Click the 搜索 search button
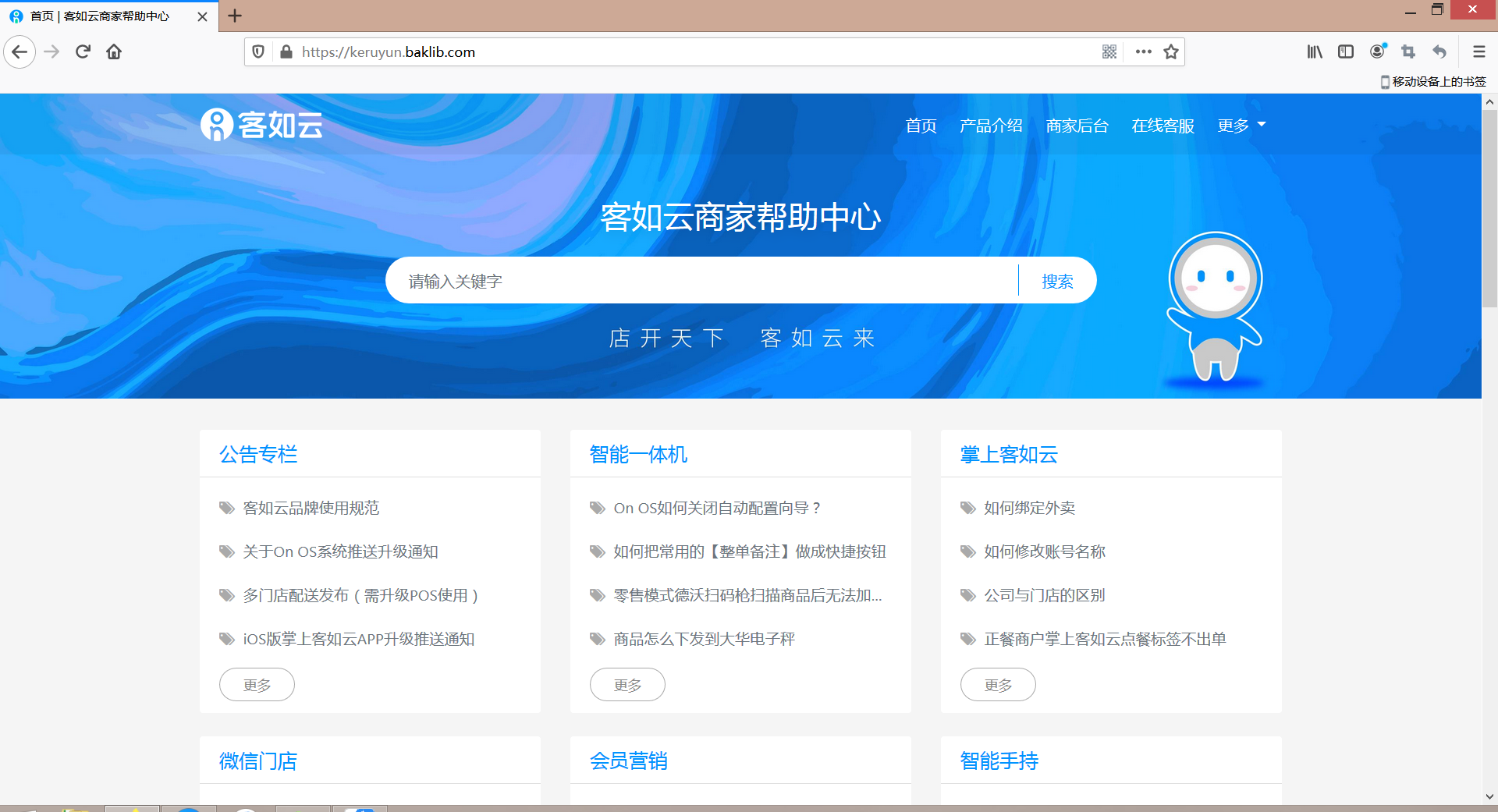 (x=1057, y=281)
